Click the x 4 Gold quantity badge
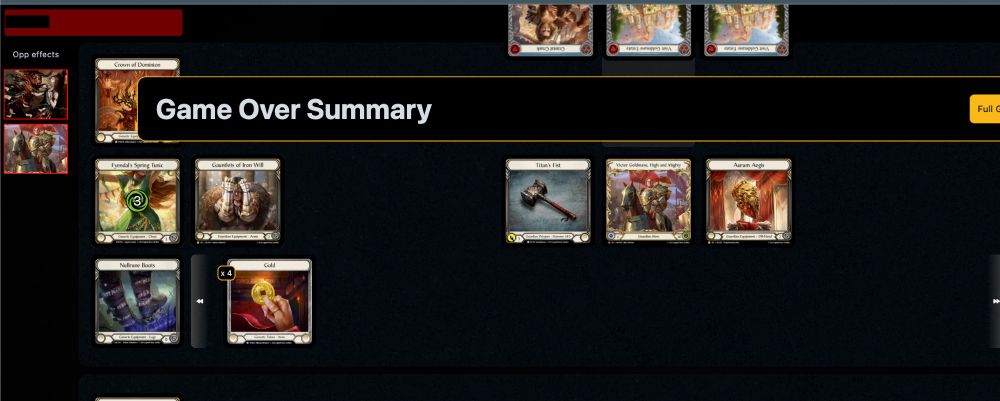This screenshot has width=1000, height=401. (x=226, y=273)
